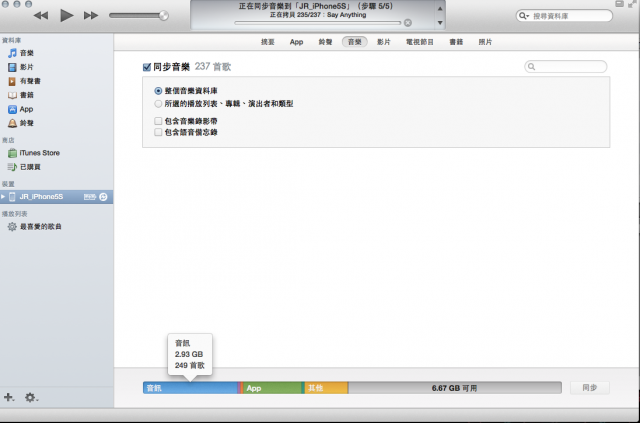The width and height of the screenshot is (640, 423).
Task: Enable 包含語音備忘錄 checkbox
Action: point(158,132)
